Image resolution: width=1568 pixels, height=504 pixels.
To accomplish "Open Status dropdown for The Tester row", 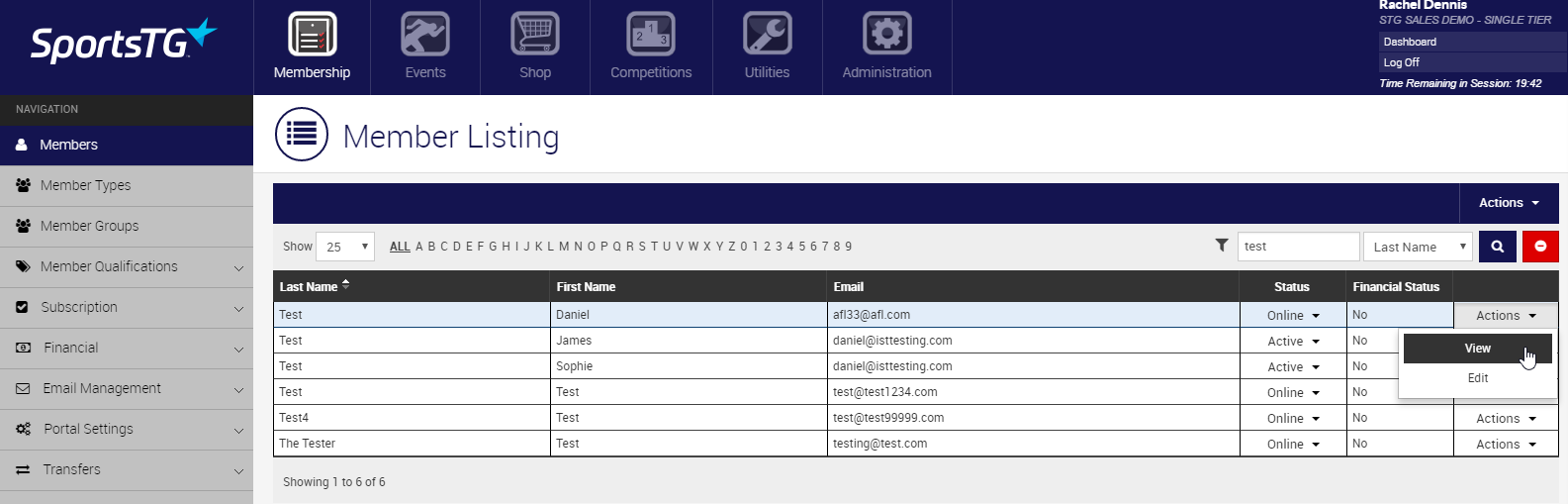I will [1293, 444].
